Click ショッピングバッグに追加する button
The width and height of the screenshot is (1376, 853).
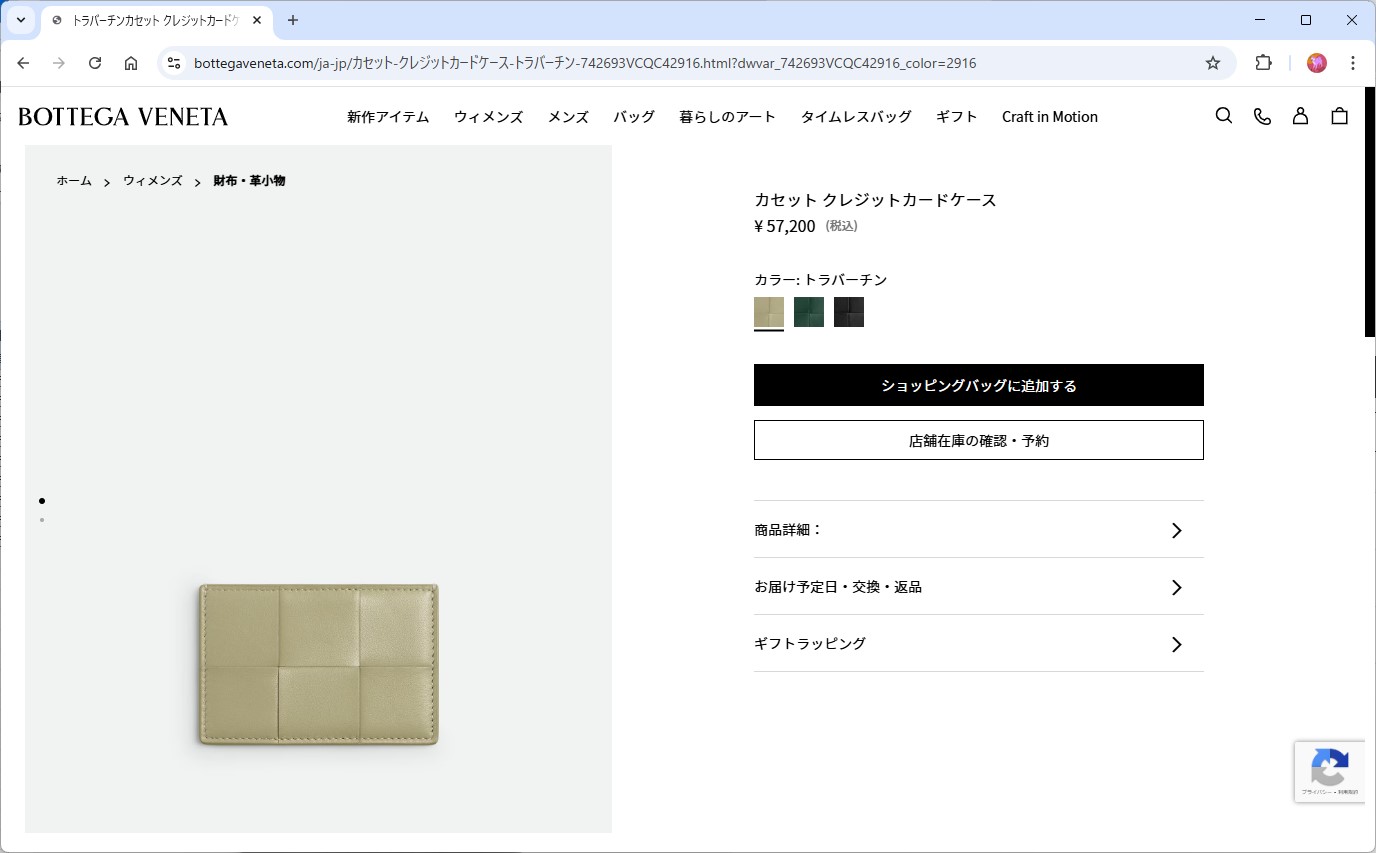979,385
